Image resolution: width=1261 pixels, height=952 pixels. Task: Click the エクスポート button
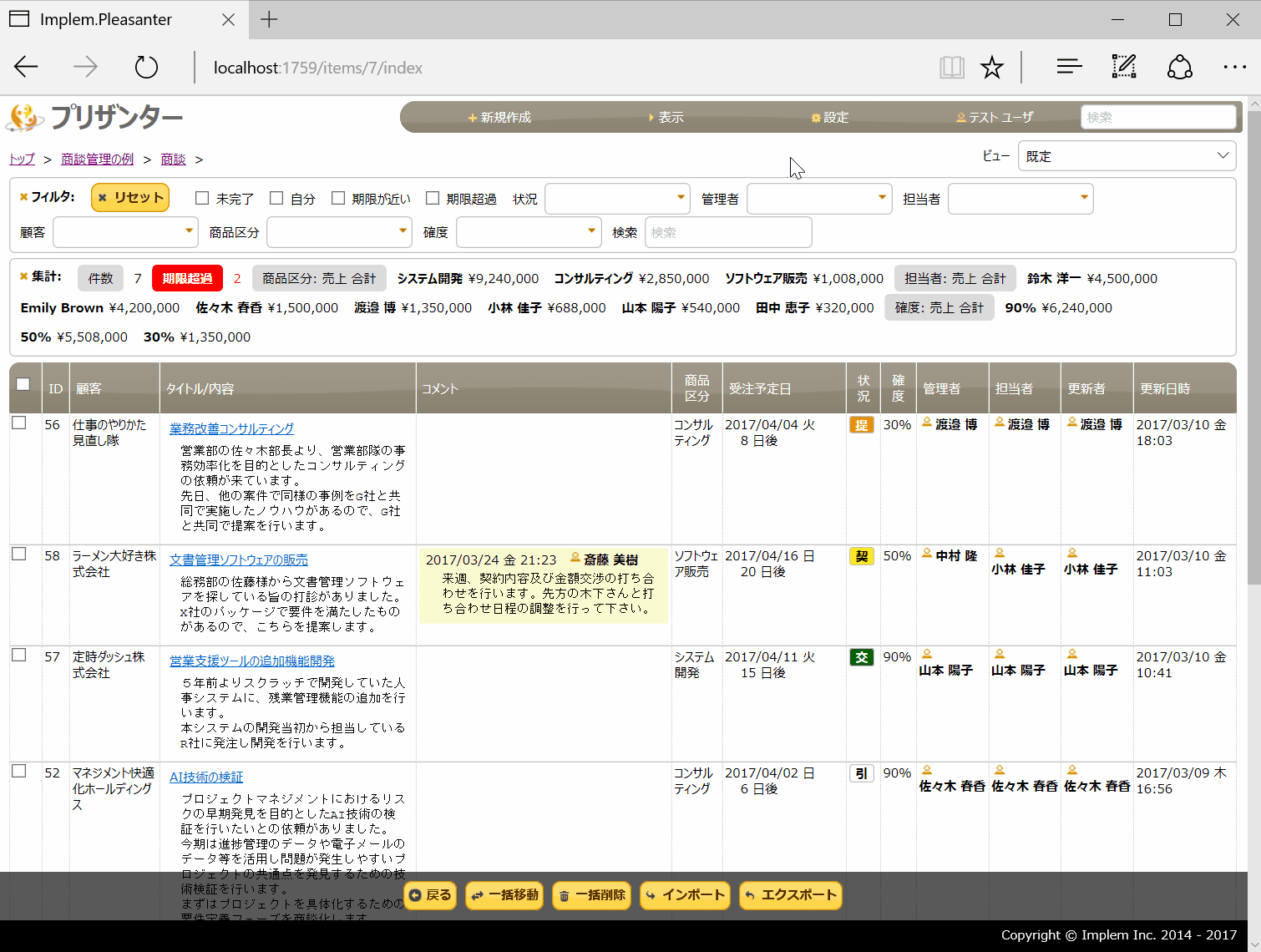click(791, 895)
